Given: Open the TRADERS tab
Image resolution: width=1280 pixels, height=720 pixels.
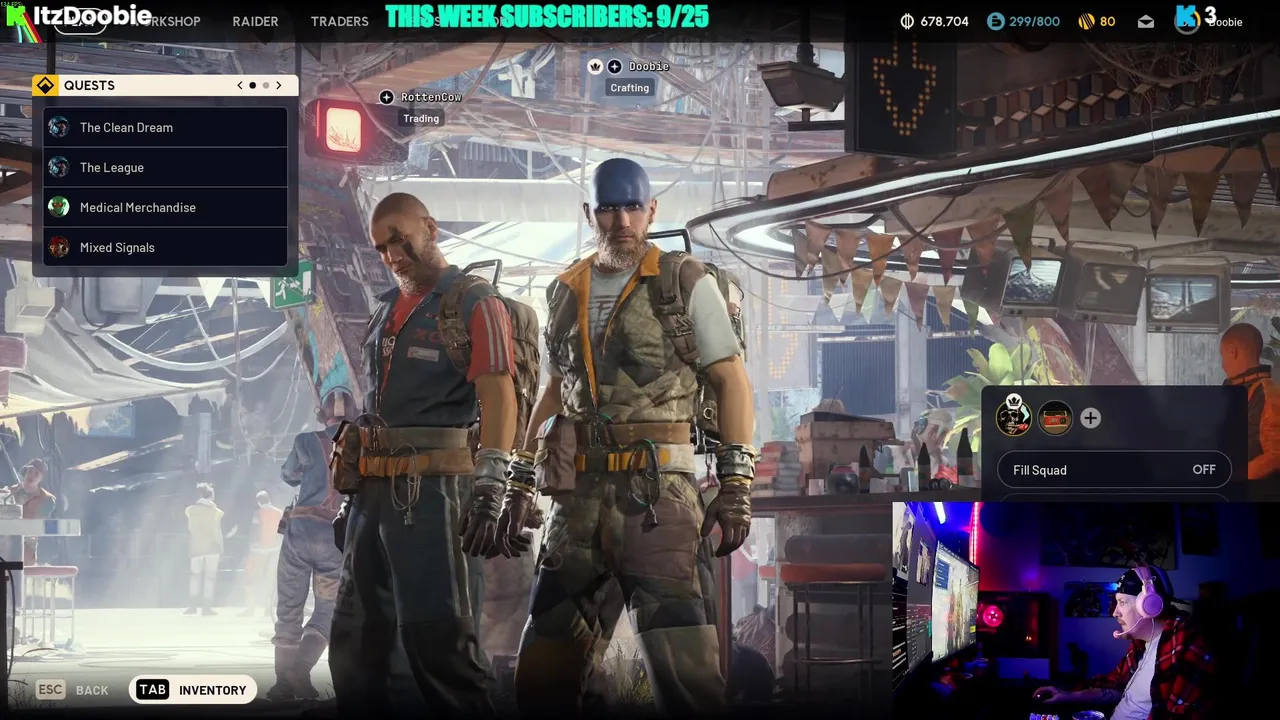Looking at the screenshot, I should (x=339, y=21).
